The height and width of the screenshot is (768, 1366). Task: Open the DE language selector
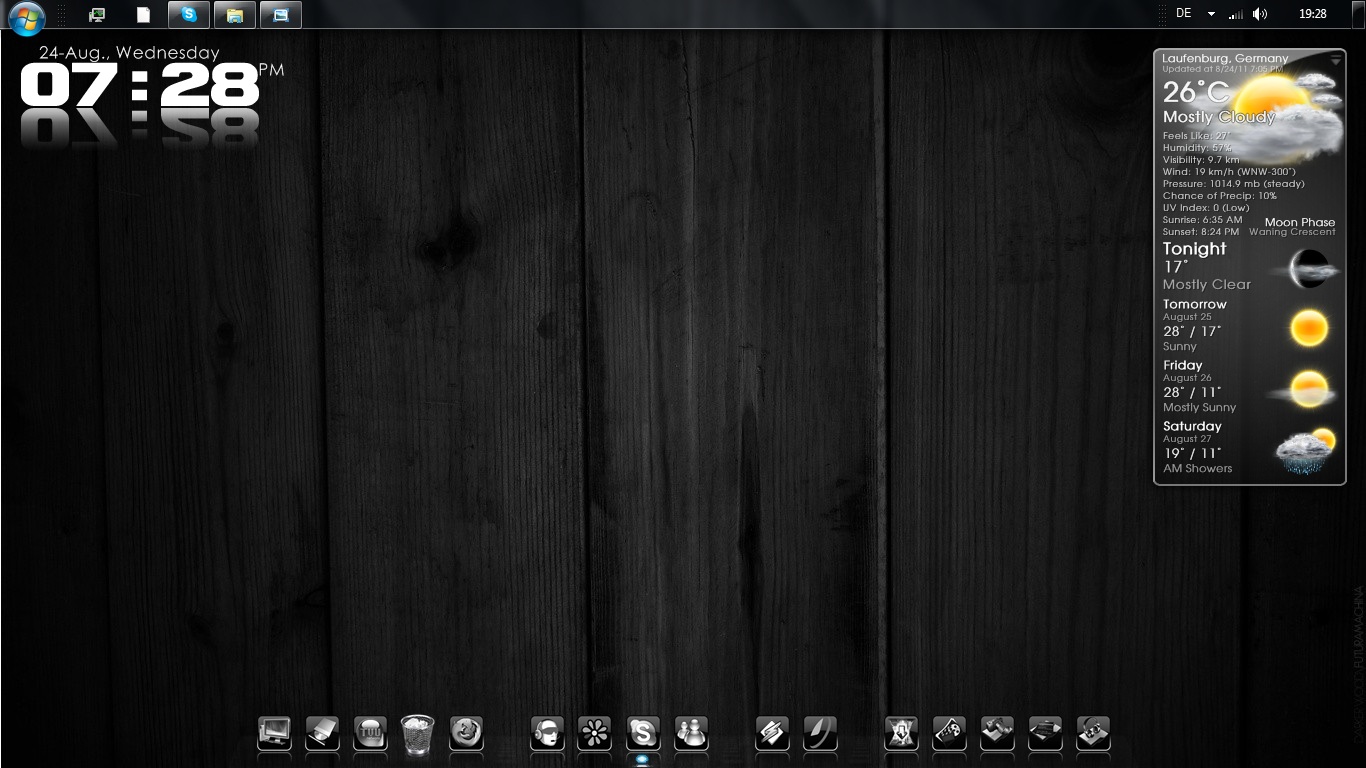coord(1184,14)
